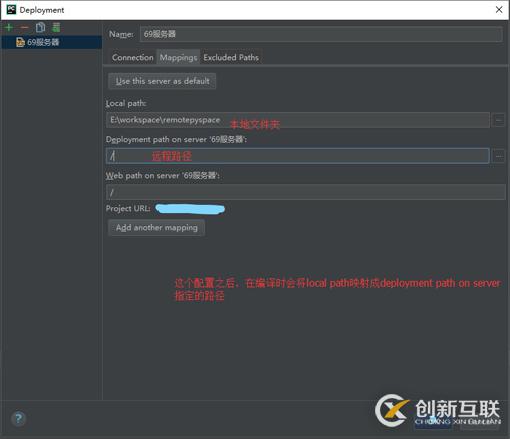
Task: Close the Deployment dialog window
Action: 499,10
